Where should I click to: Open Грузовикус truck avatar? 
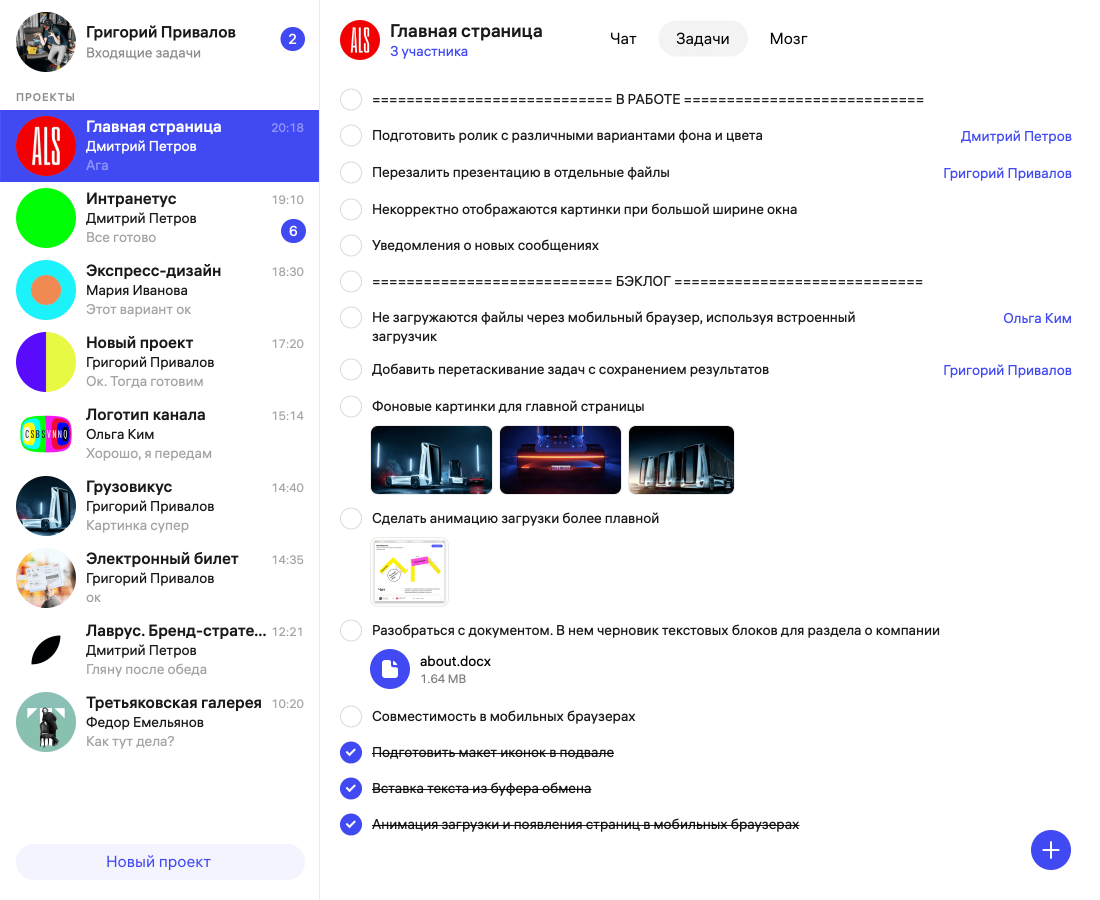coord(46,506)
